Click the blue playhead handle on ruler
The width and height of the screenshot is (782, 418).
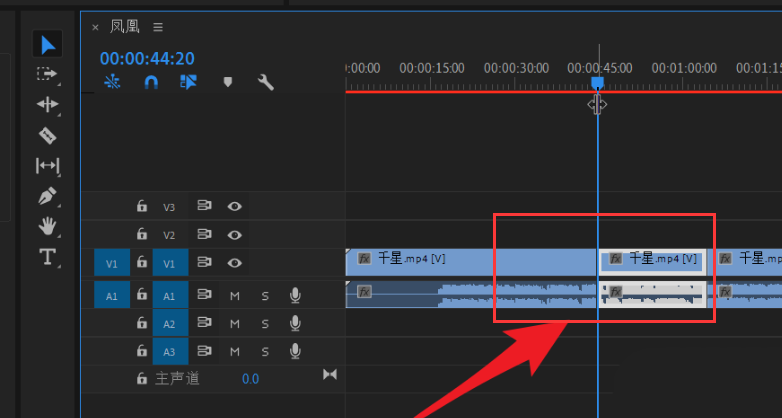[597, 83]
